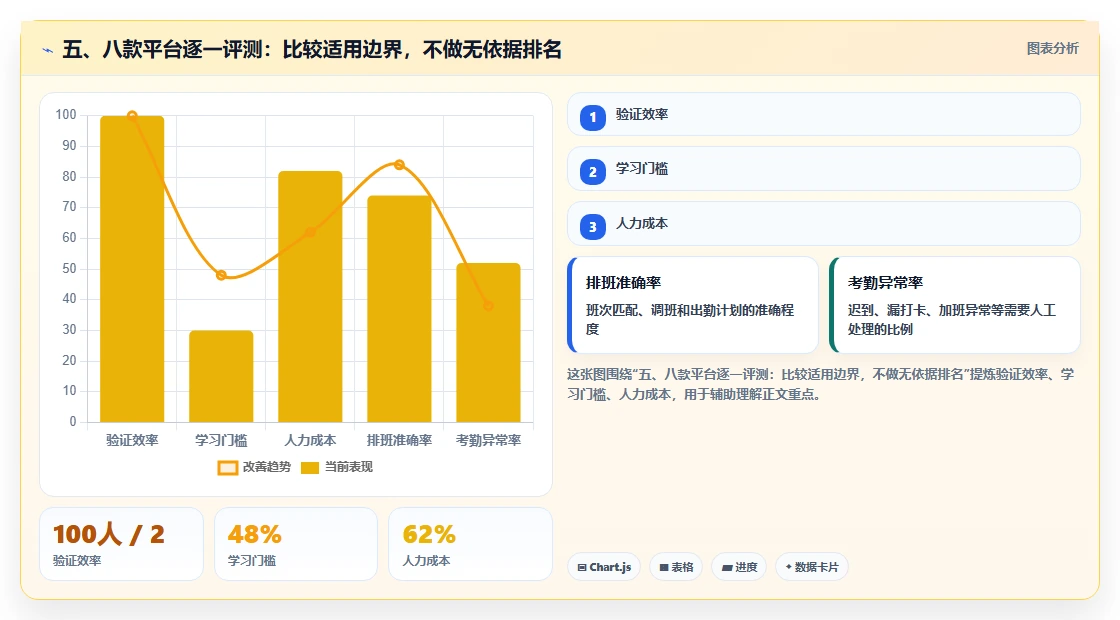This screenshot has width=1120, height=620.
Task: Toggle the 改善趋势 legend swatch
Action: click(227, 468)
